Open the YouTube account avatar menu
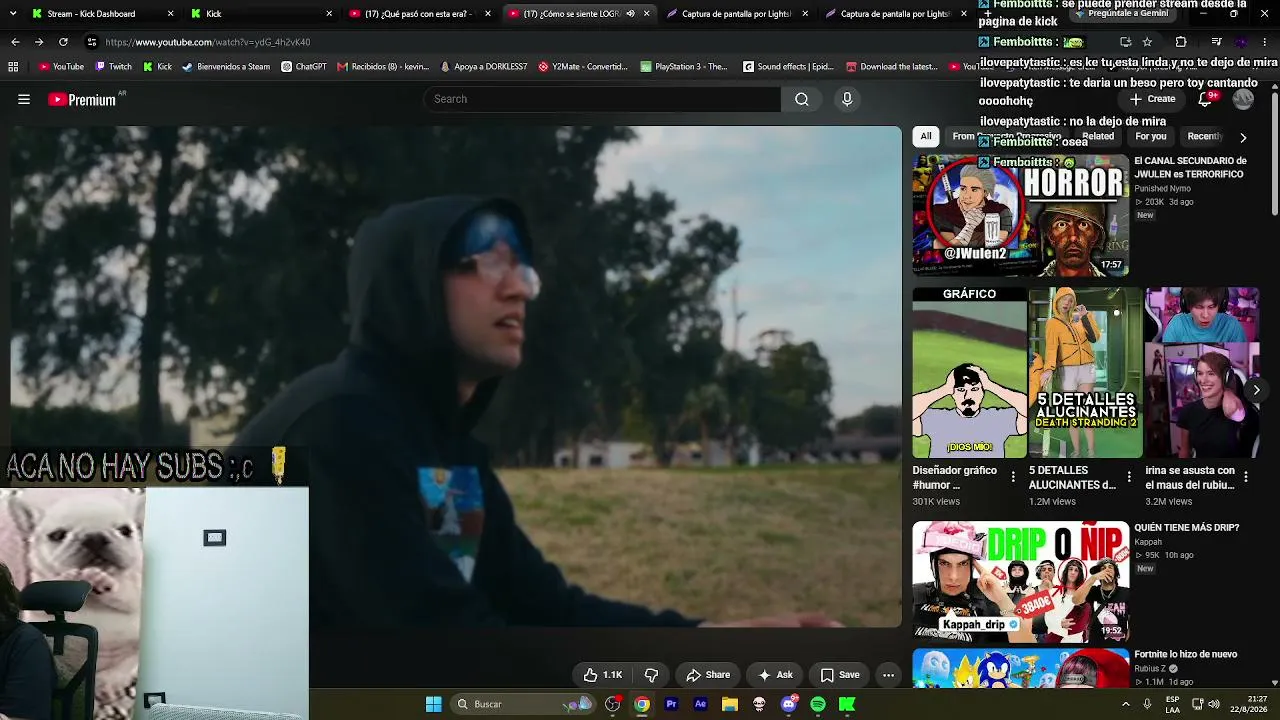Image resolution: width=1280 pixels, height=720 pixels. point(1243,99)
